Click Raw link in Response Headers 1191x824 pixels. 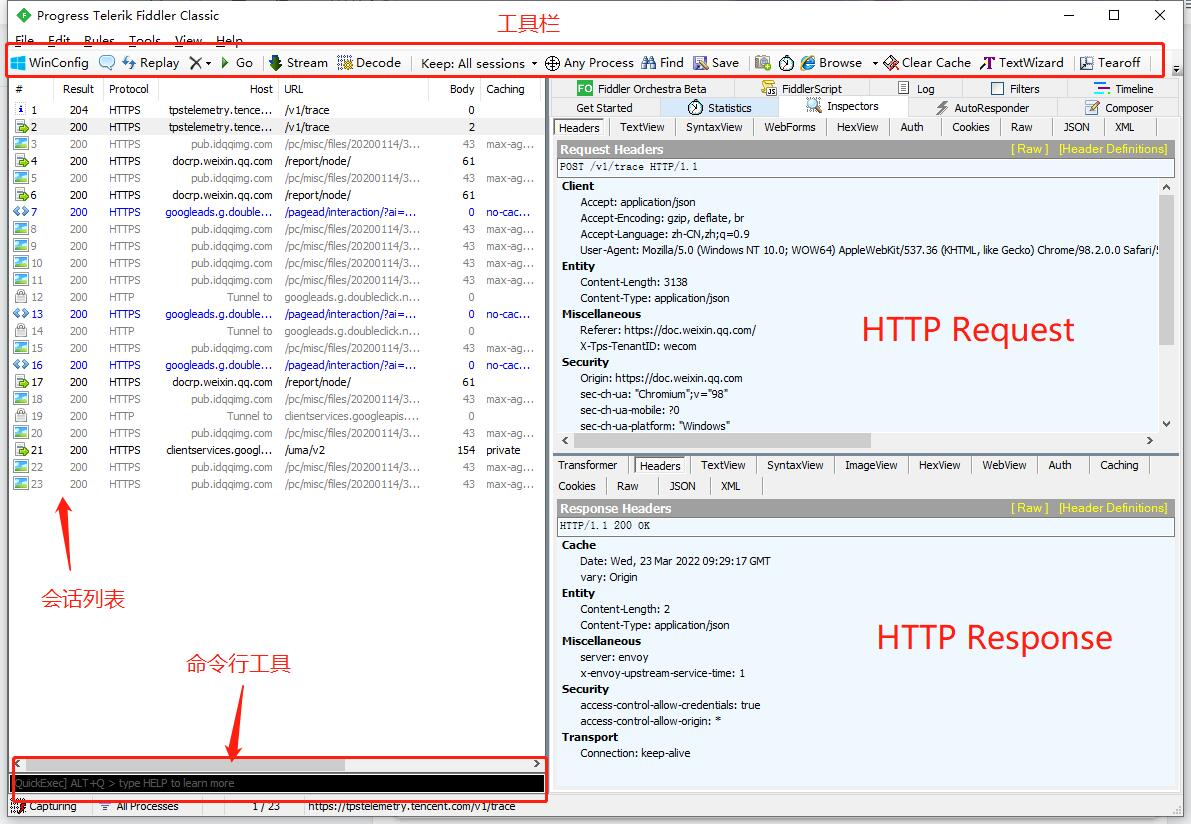click(1029, 508)
